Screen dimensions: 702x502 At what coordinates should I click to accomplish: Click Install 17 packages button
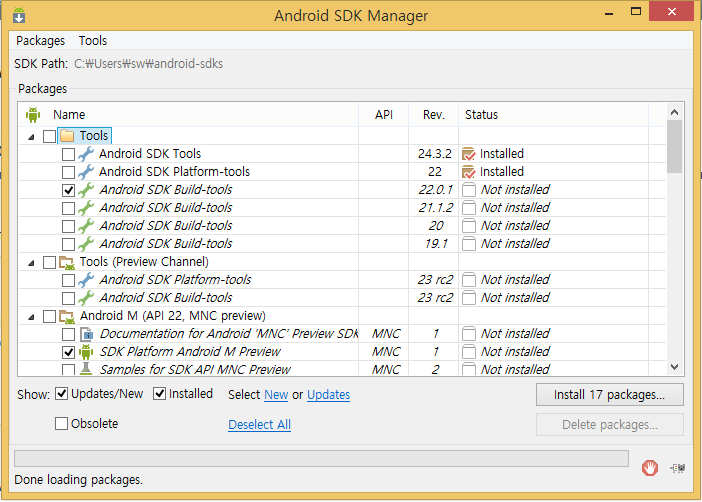[x=609, y=395]
